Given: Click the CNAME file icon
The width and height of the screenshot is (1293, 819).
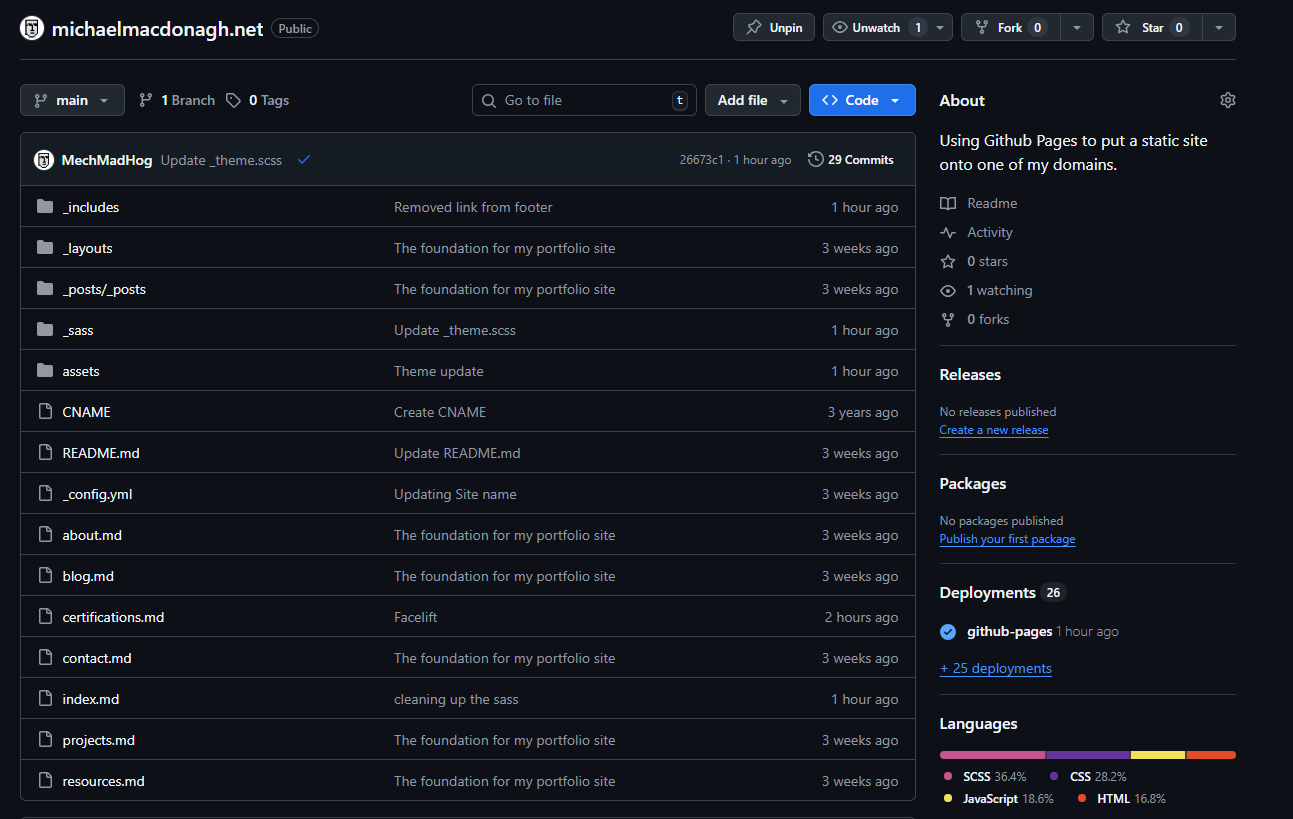Looking at the screenshot, I should coord(45,412).
